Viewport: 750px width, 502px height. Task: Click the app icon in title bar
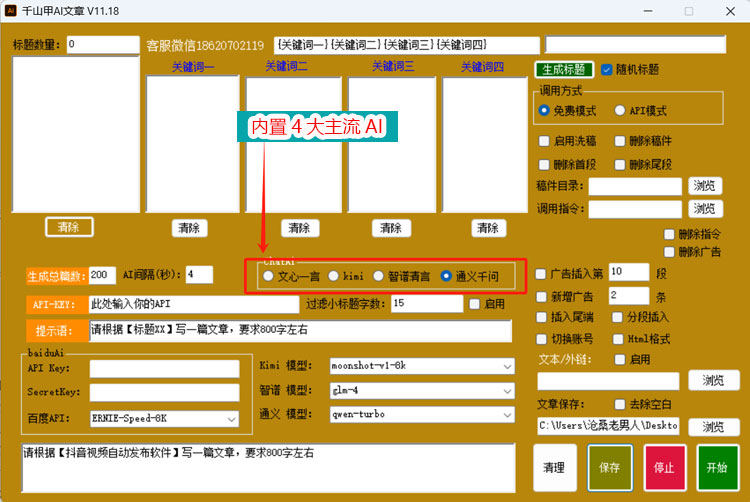pyautogui.click(x=11, y=11)
